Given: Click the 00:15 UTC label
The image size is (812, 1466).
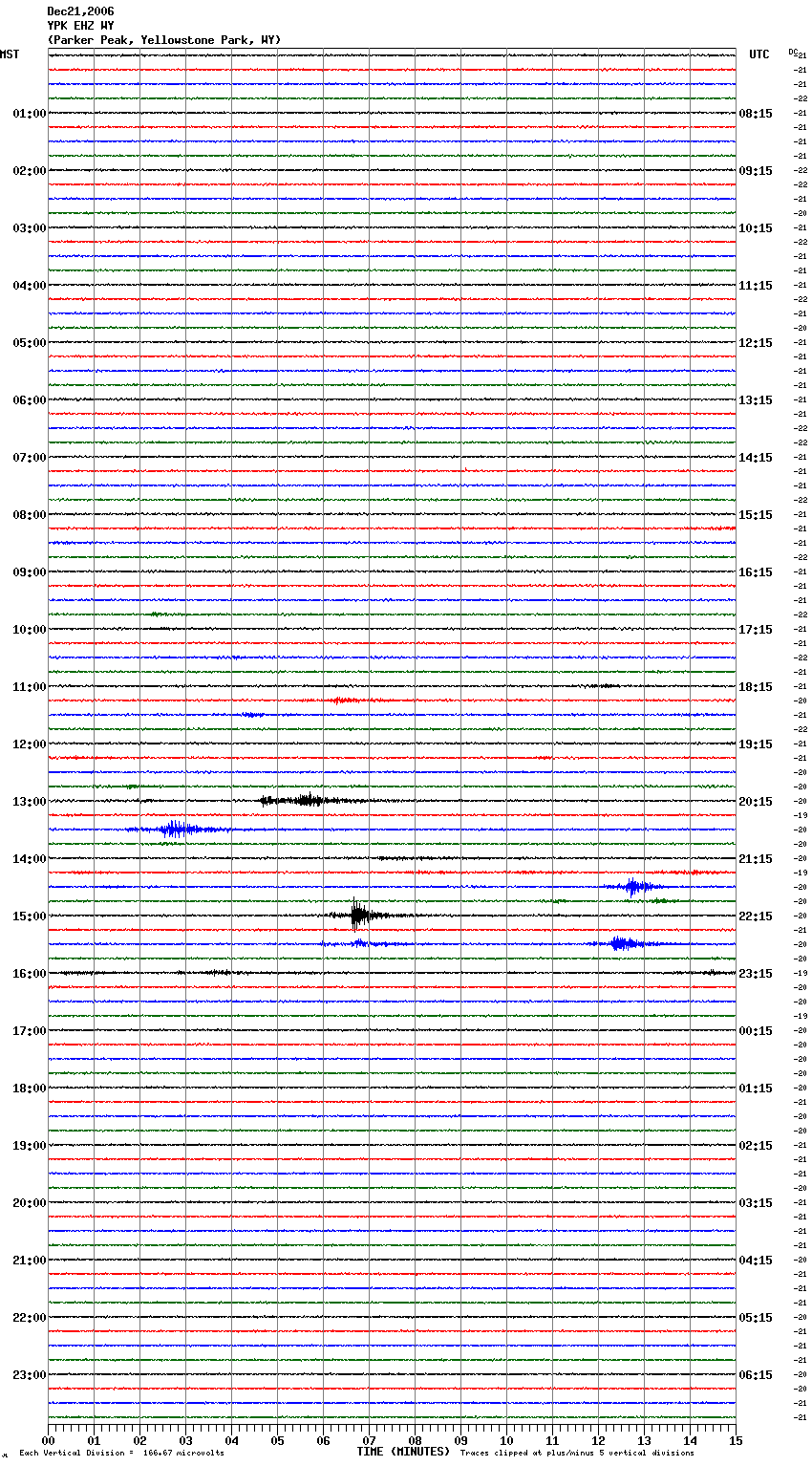Looking at the screenshot, I should (756, 1031).
